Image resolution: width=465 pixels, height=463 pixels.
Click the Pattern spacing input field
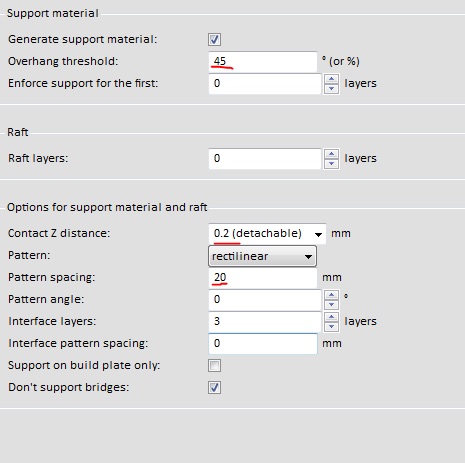point(263,277)
